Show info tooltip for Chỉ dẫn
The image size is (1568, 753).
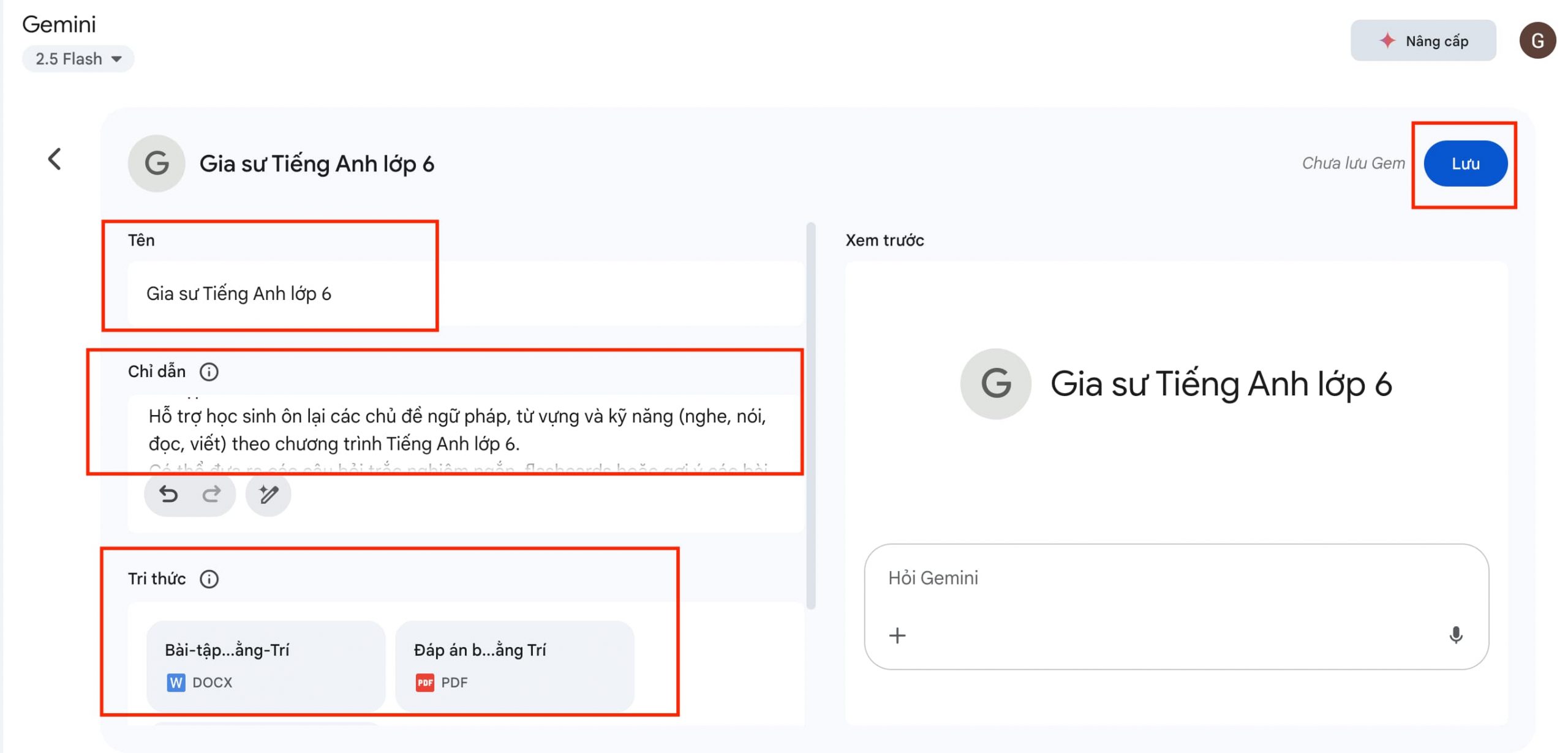point(209,372)
